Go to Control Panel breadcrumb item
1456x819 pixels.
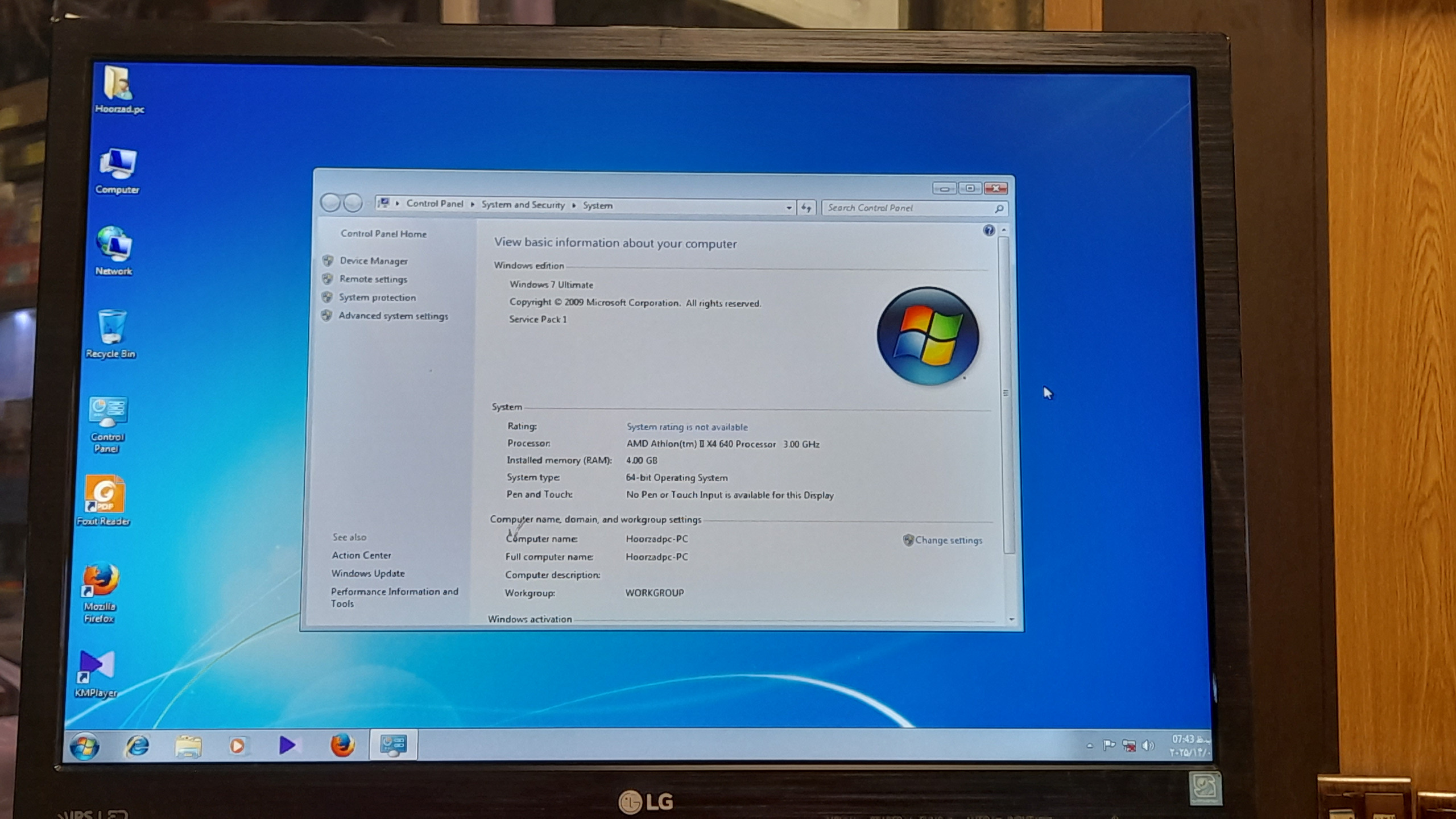point(435,204)
